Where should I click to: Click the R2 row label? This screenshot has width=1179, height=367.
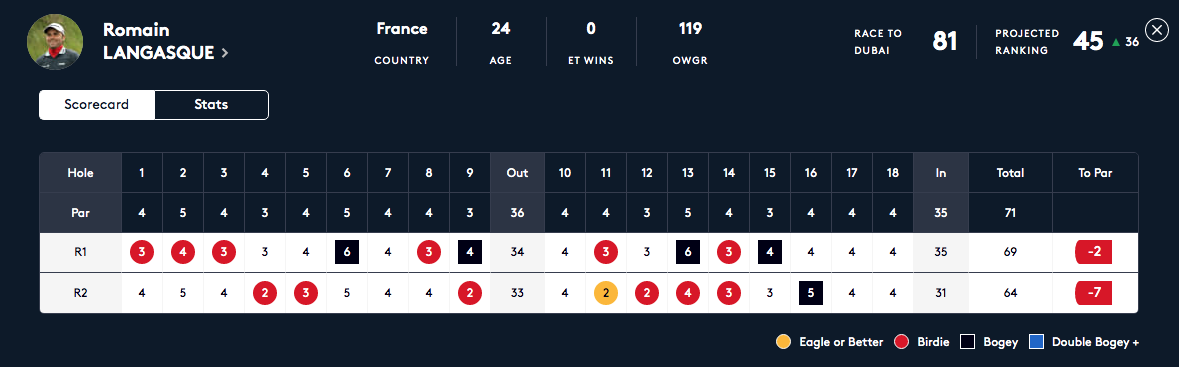80,293
